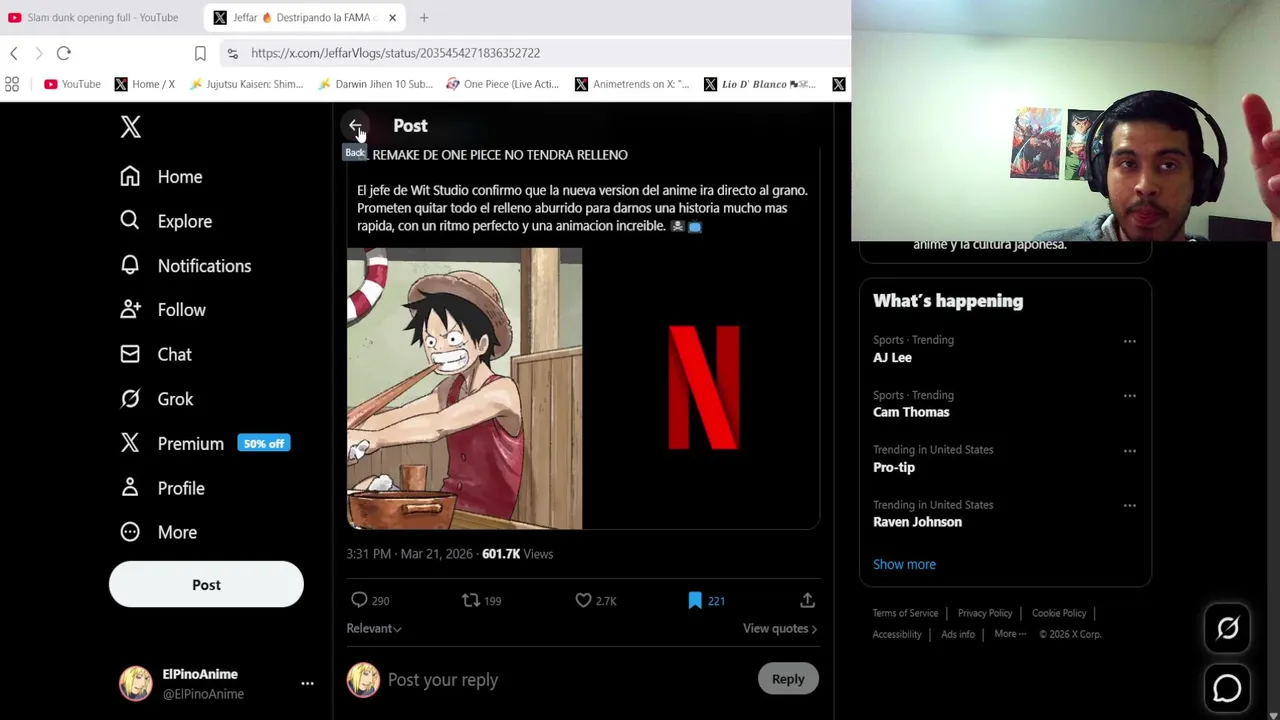This screenshot has width=1280, height=720.
Task: Open the Darwin Jihen bookmark
Action: [x=375, y=84]
